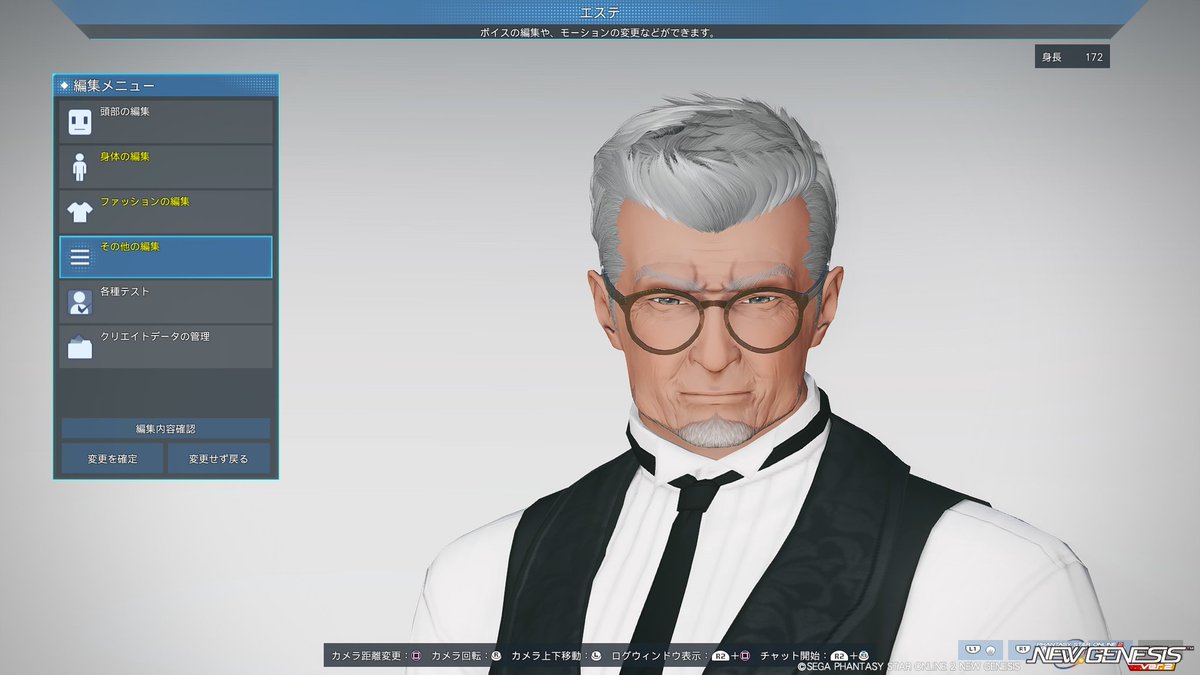Click the カメラ上下移動 control hint
Image resolution: width=1200 pixels, height=675 pixels.
click(x=557, y=656)
